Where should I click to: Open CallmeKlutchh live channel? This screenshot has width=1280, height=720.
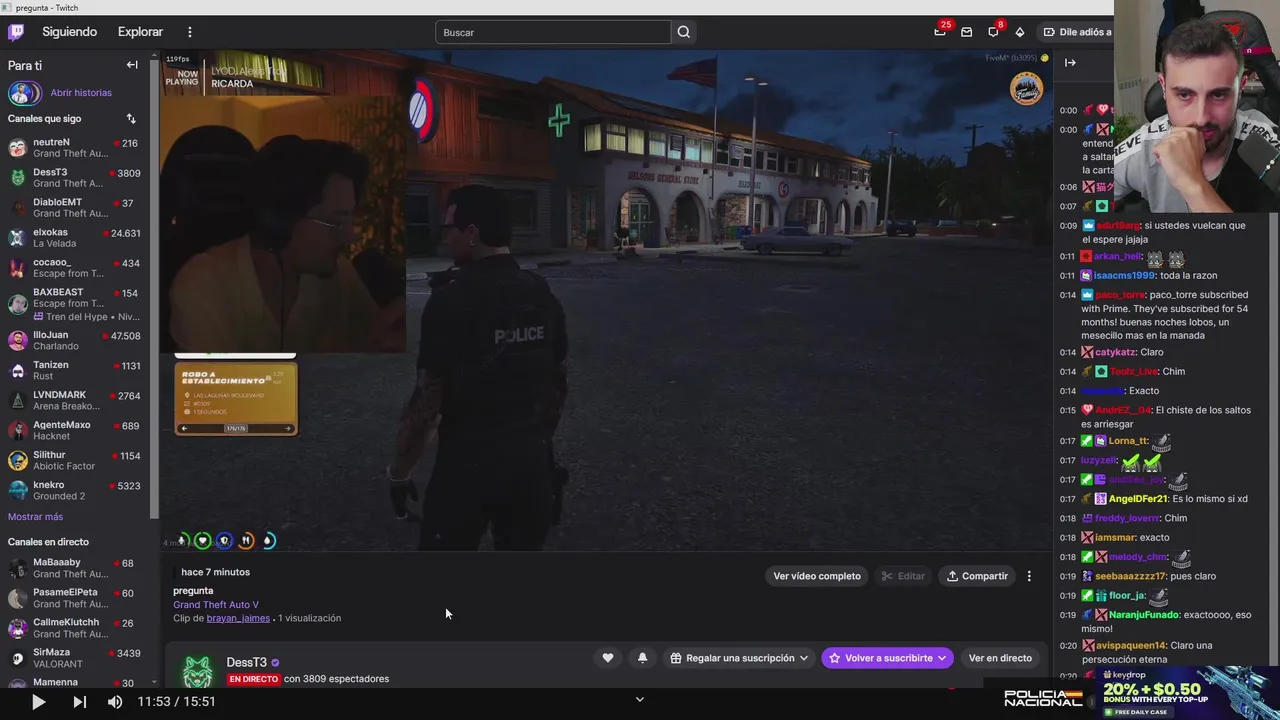pos(73,628)
